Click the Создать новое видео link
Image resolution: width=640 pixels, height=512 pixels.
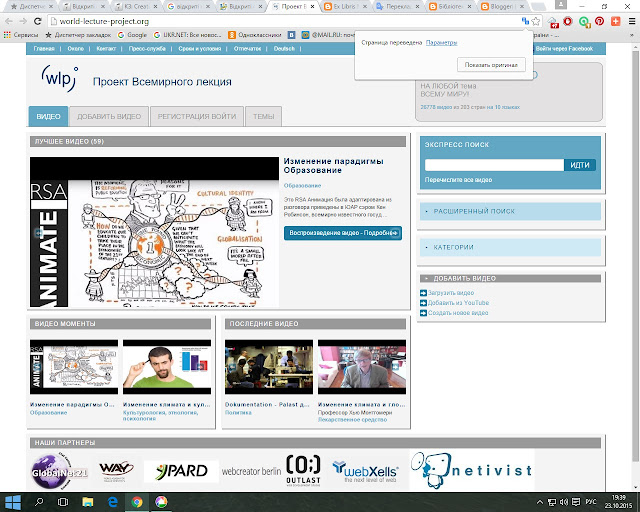coord(458,313)
